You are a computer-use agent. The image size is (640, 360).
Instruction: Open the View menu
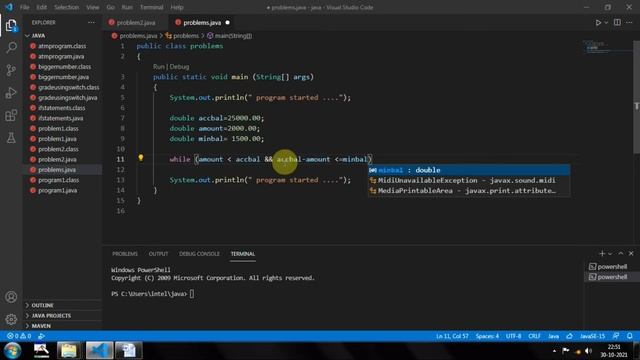coord(93,7)
